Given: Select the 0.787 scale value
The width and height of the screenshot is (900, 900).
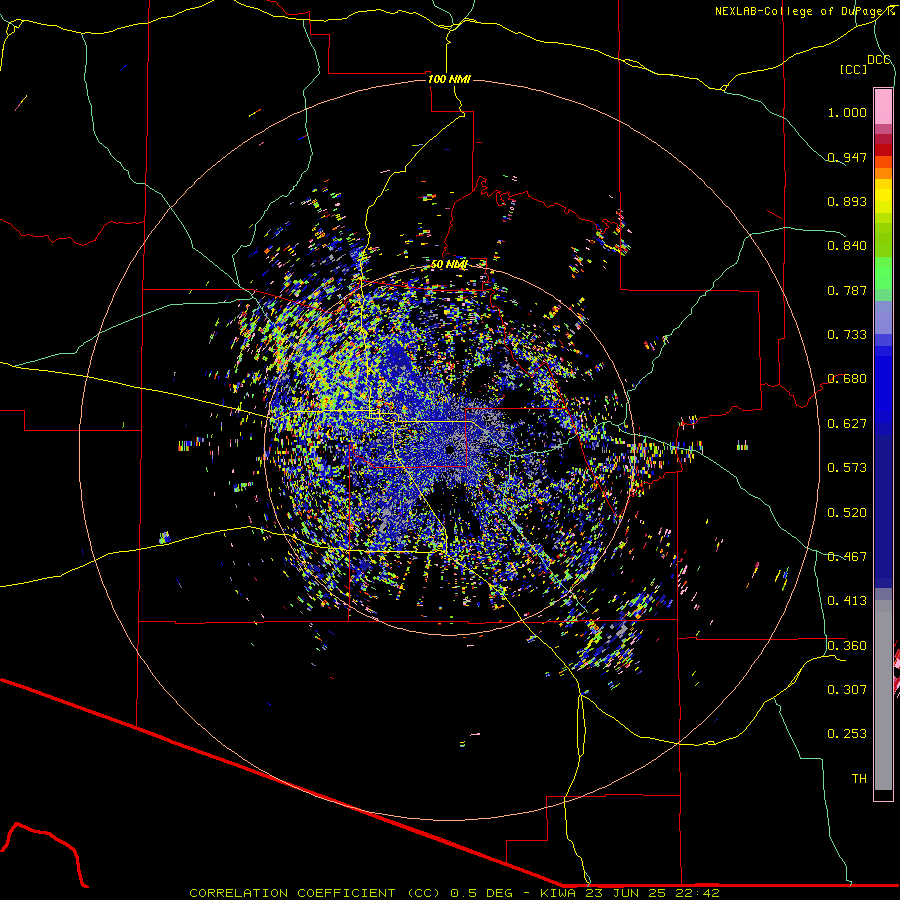Looking at the screenshot, I should pyautogui.click(x=847, y=290).
